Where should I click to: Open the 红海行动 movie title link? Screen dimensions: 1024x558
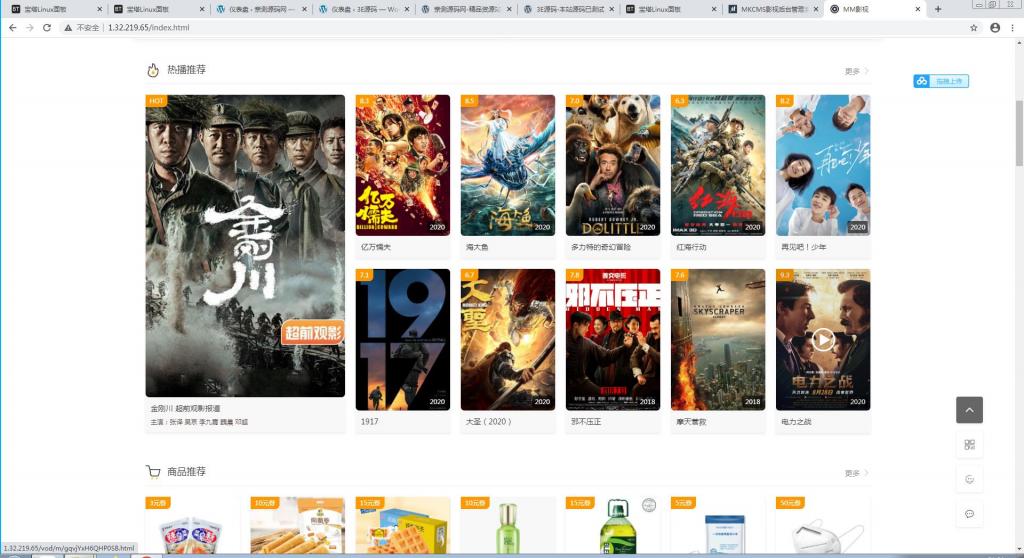690,247
